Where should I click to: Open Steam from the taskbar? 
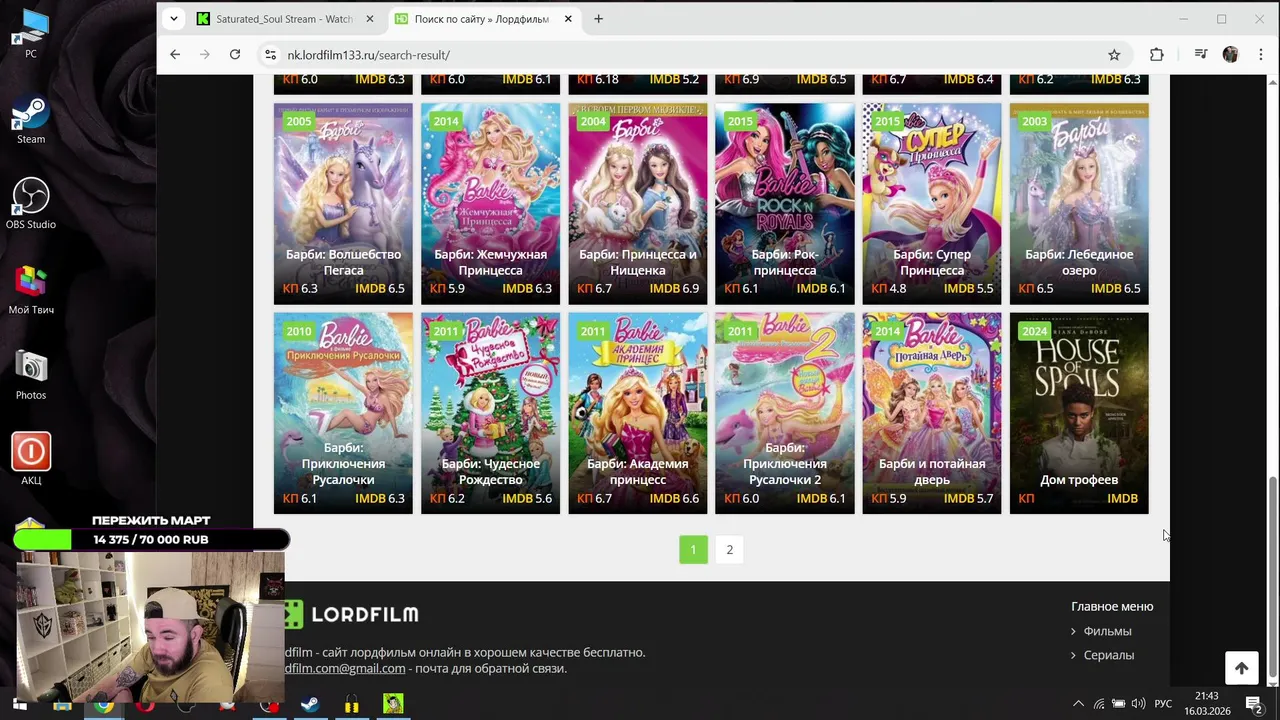coord(310,704)
